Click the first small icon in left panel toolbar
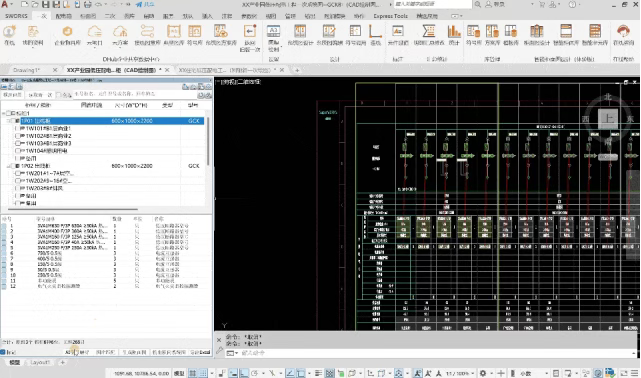 pos(4,87)
